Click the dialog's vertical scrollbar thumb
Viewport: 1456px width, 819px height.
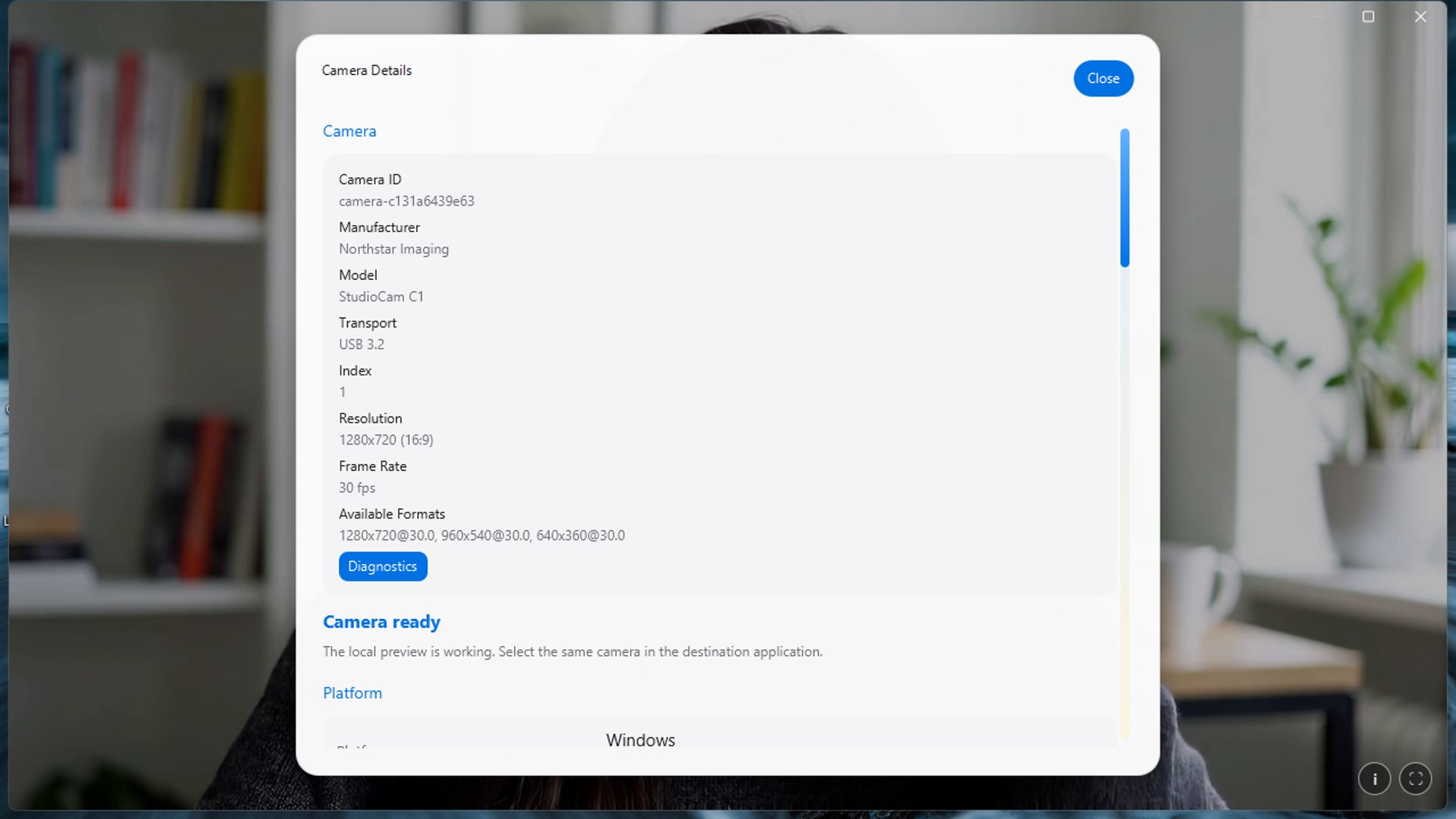[1125, 198]
